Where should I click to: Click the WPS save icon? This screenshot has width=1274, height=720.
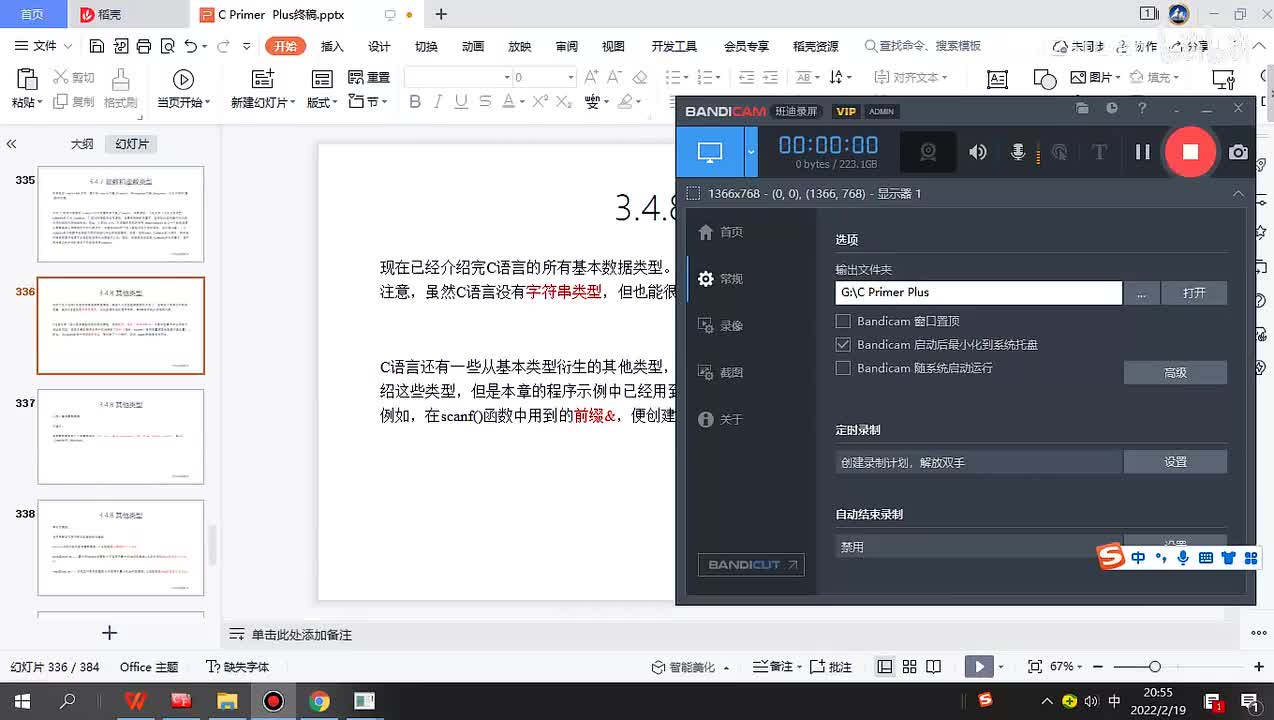pyautogui.click(x=97, y=46)
